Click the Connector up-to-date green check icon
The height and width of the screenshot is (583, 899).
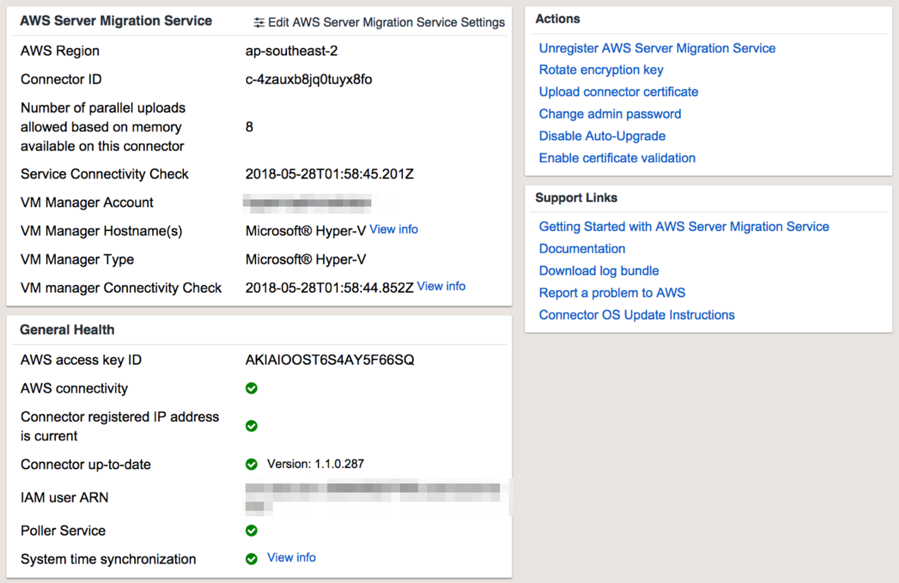[251, 464]
